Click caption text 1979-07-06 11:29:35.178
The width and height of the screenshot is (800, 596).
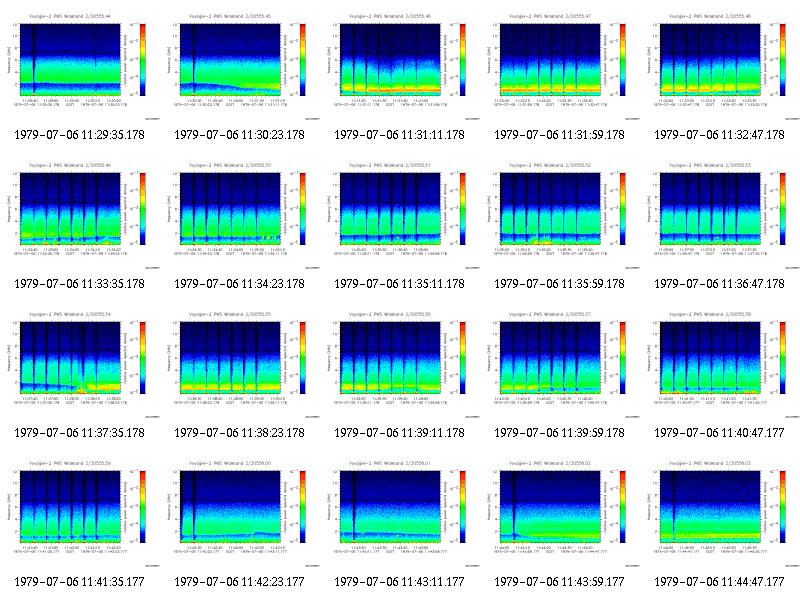pyautogui.click(x=80, y=135)
